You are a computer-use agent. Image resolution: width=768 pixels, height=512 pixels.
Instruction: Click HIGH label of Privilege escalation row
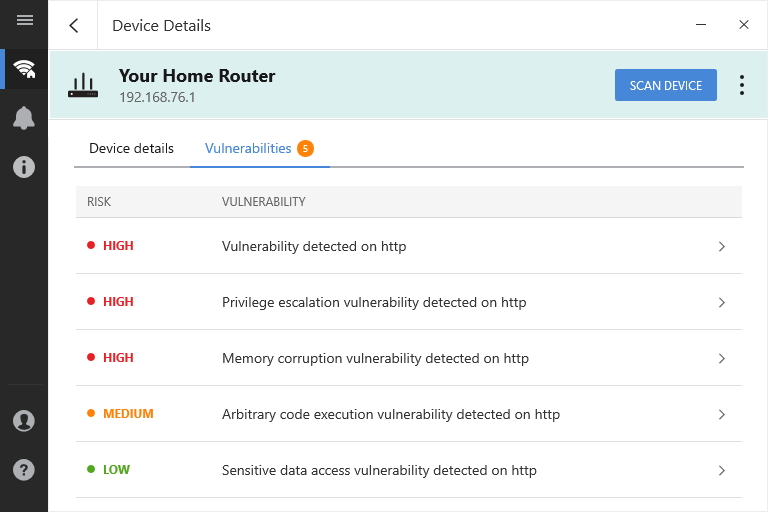(118, 302)
